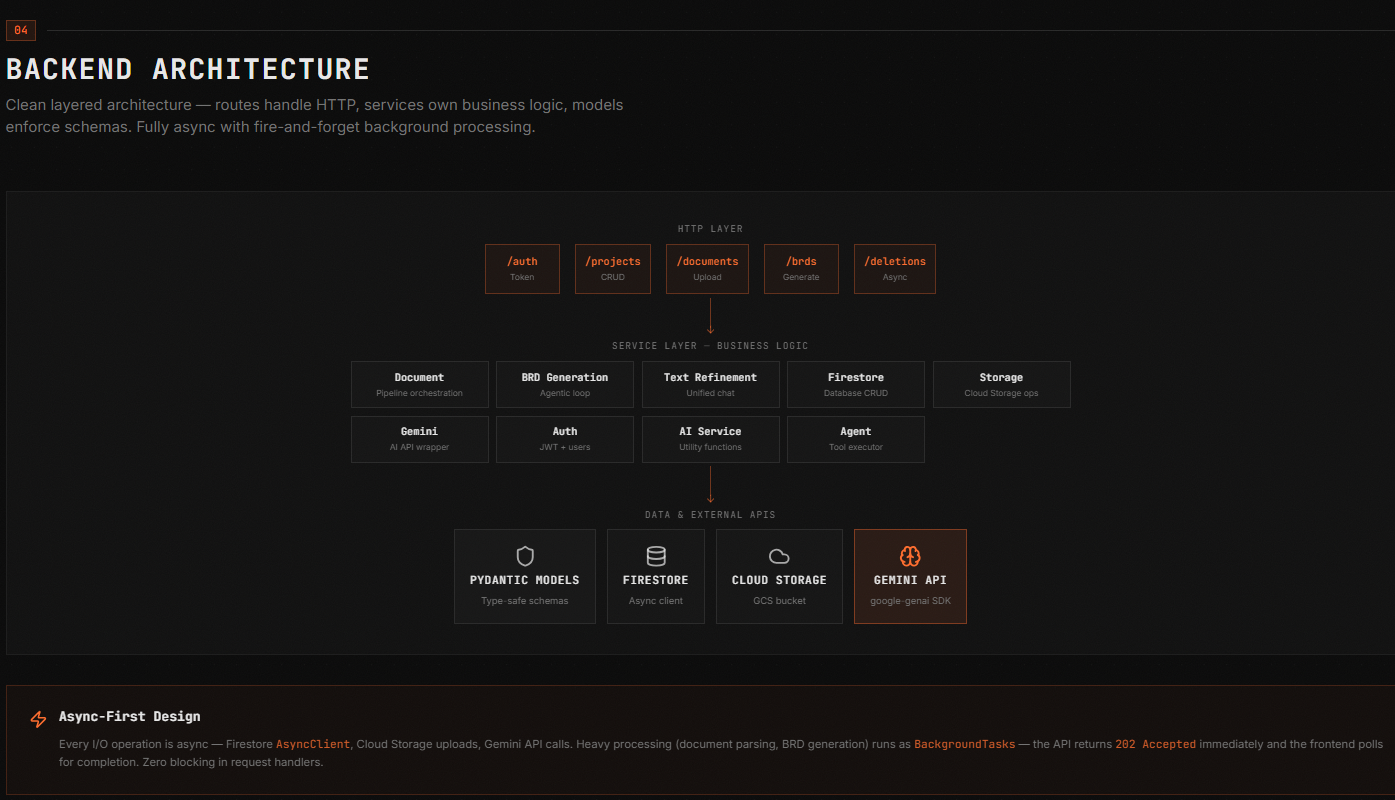The height and width of the screenshot is (800, 1395).
Task: Click the cloud icon above Cloud Storage
Action: click(779, 556)
